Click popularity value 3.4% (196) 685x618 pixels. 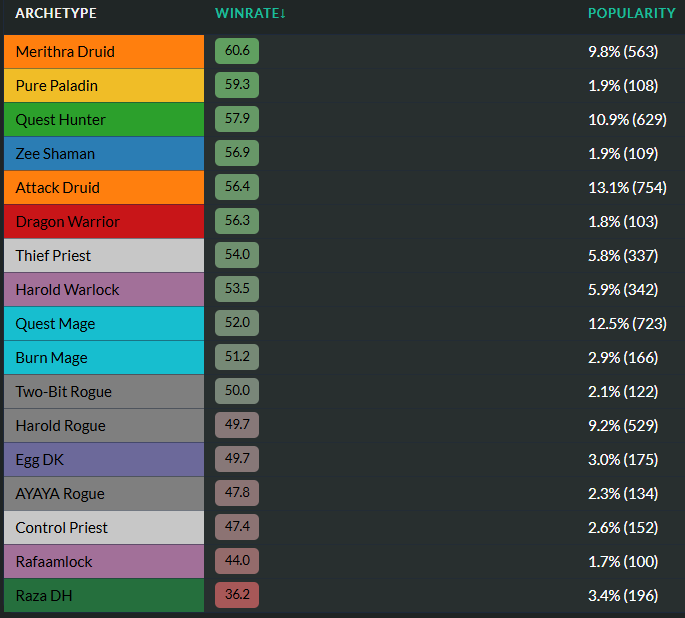pyautogui.click(x=623, y=596)
